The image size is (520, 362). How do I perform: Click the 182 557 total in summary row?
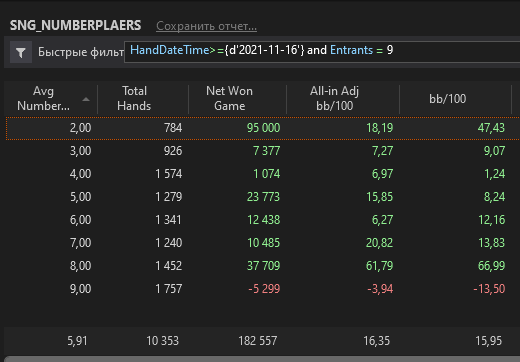(x=257, y=341)
